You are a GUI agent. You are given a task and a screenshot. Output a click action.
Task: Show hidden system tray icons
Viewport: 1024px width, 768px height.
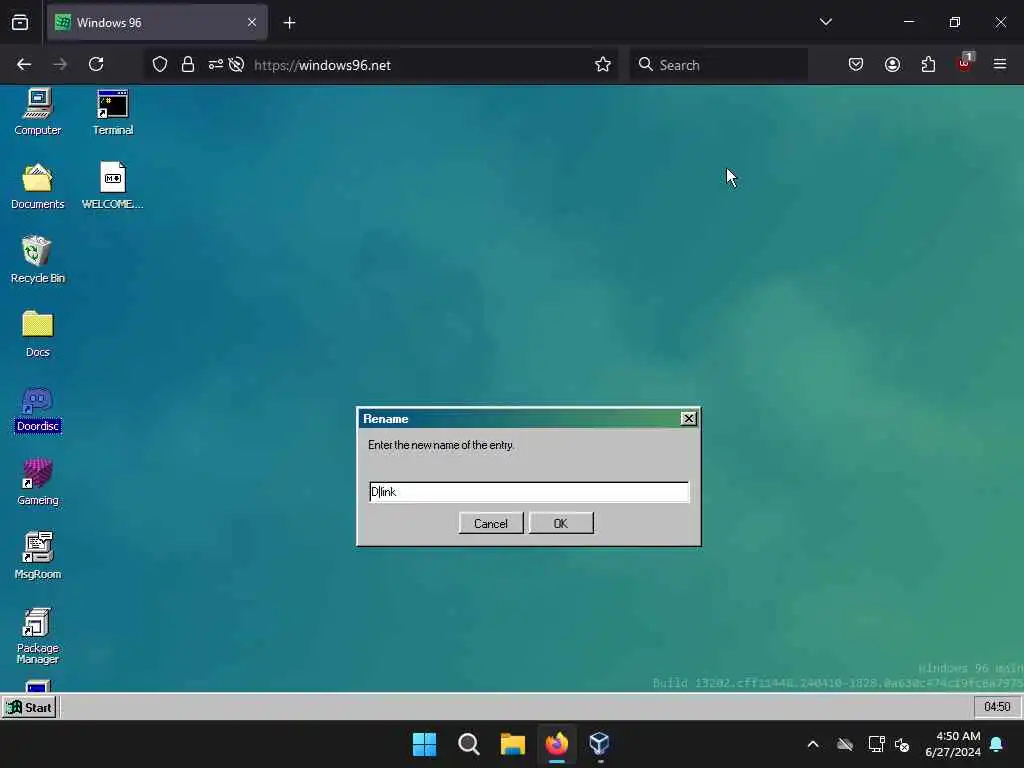click(813, 744)
